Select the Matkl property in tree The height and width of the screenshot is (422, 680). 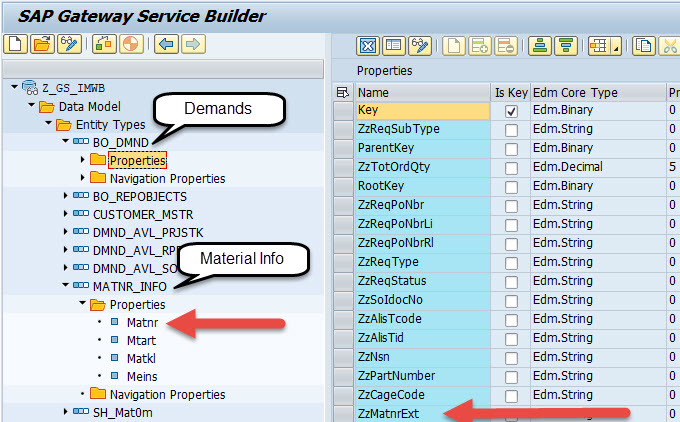(141, 358)
